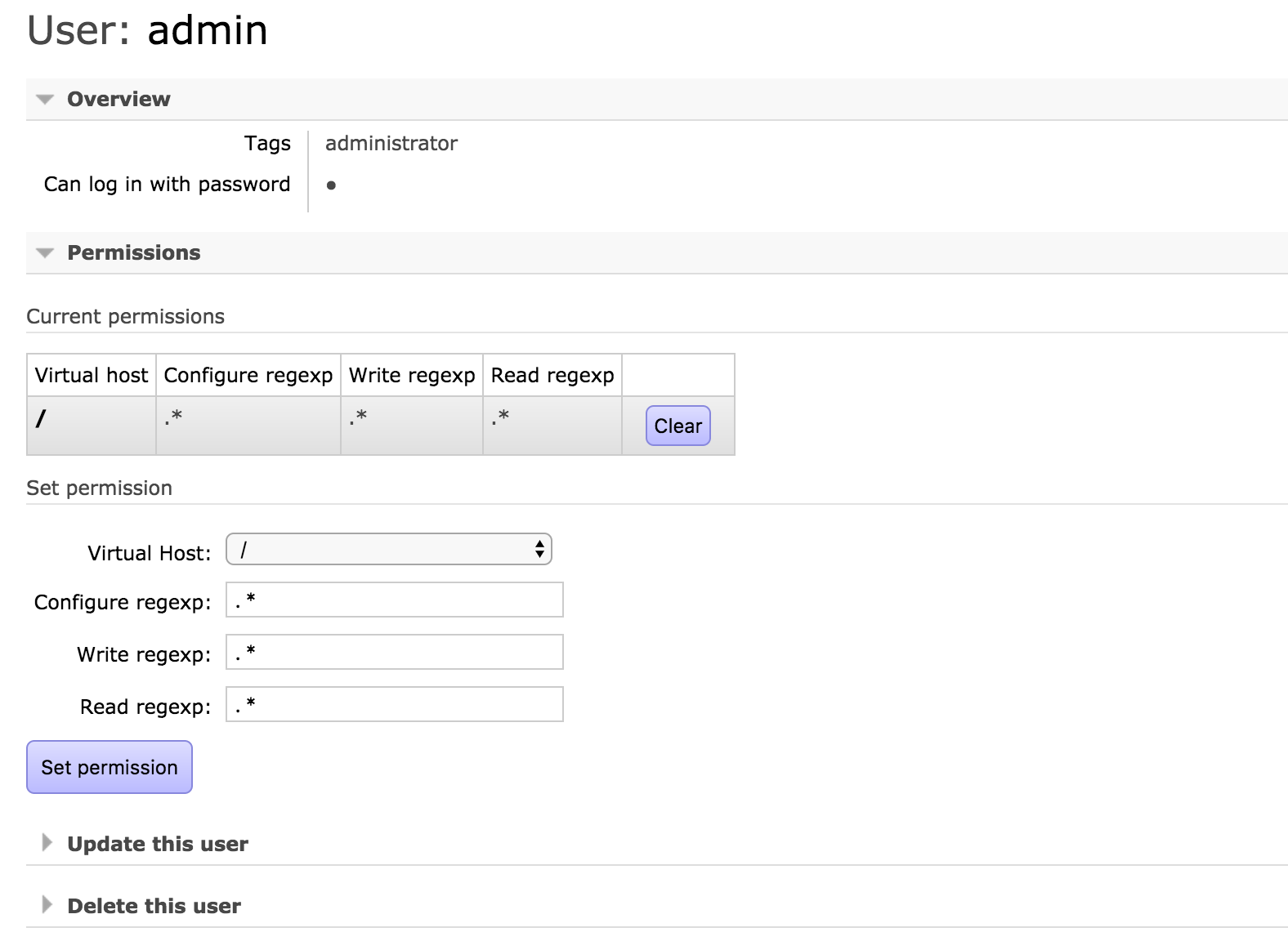1288x941 pixels.
Task: Click the Virtual host column header
Action: 92,376
